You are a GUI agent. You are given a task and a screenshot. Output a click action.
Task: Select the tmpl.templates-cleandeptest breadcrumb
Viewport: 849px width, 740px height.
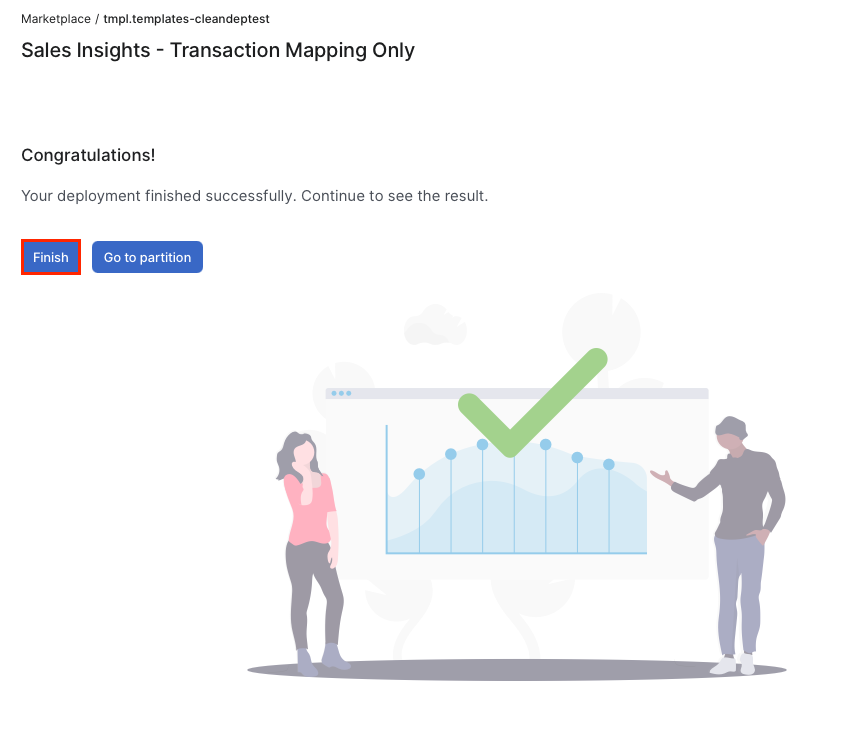[x=186, y=19]
